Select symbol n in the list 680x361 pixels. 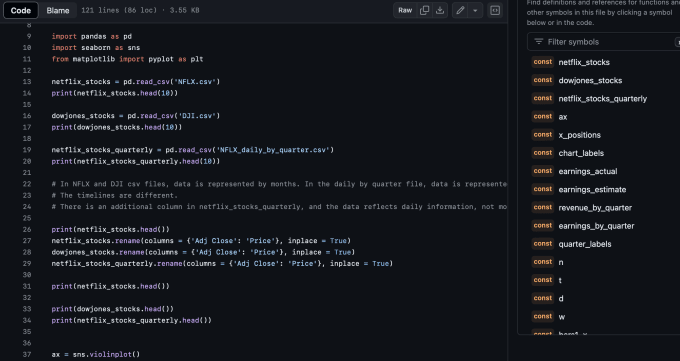coord(561,263)
